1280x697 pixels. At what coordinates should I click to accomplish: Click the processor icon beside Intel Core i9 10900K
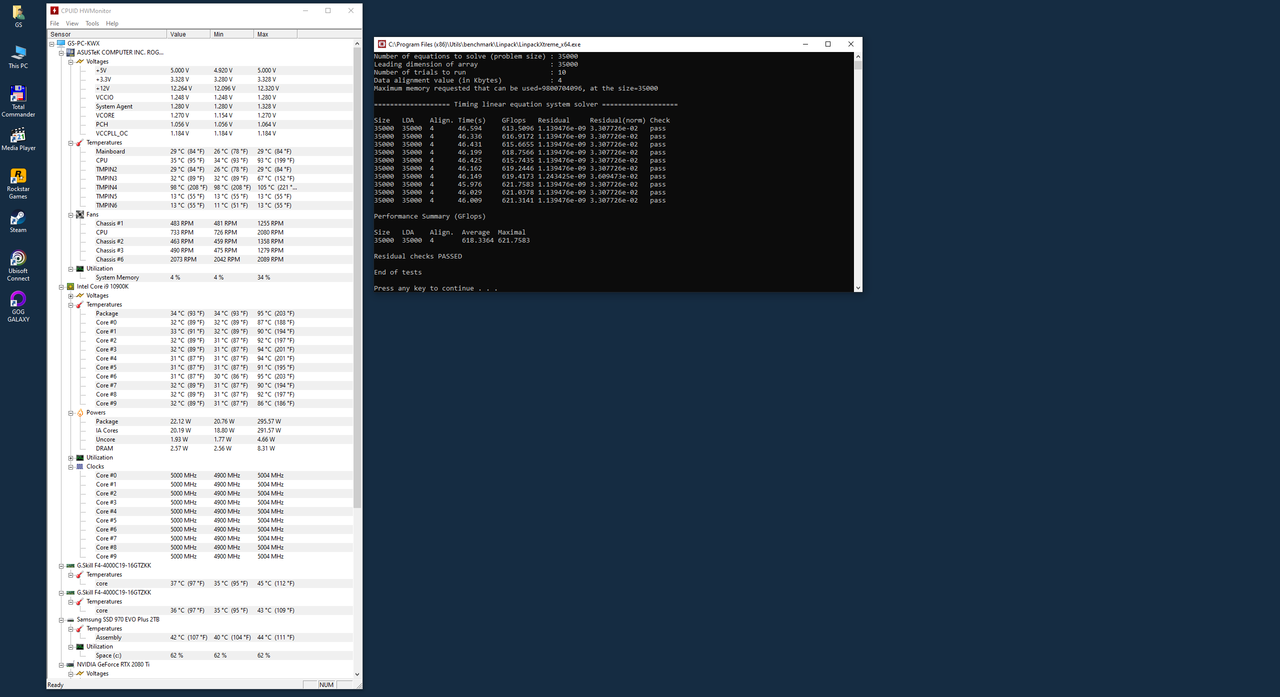click(70, 286)
